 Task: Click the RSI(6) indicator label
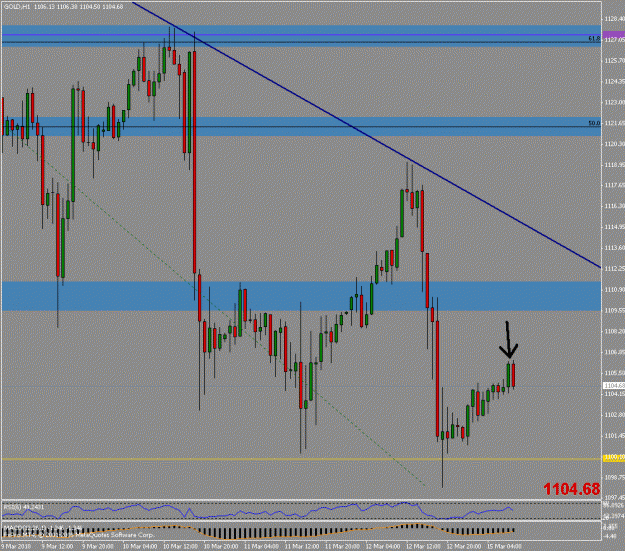click(x=23, y=507)
